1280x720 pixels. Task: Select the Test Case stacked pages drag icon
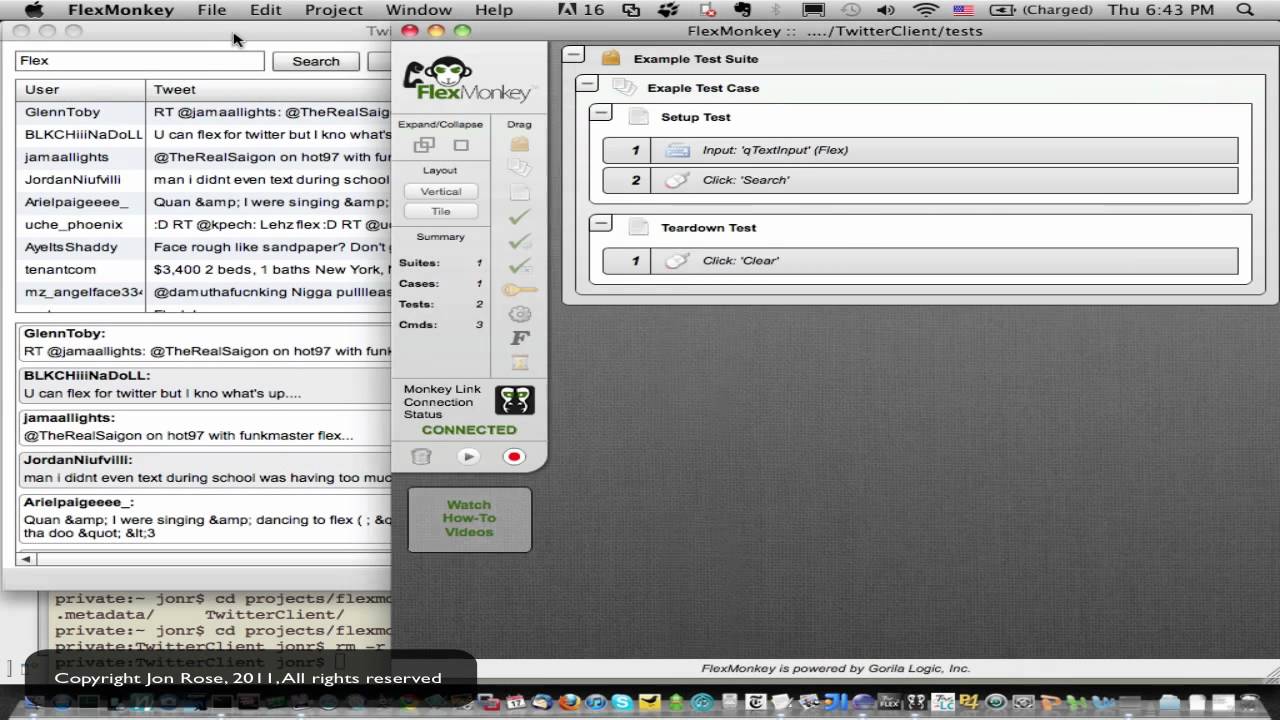(519, 168)
